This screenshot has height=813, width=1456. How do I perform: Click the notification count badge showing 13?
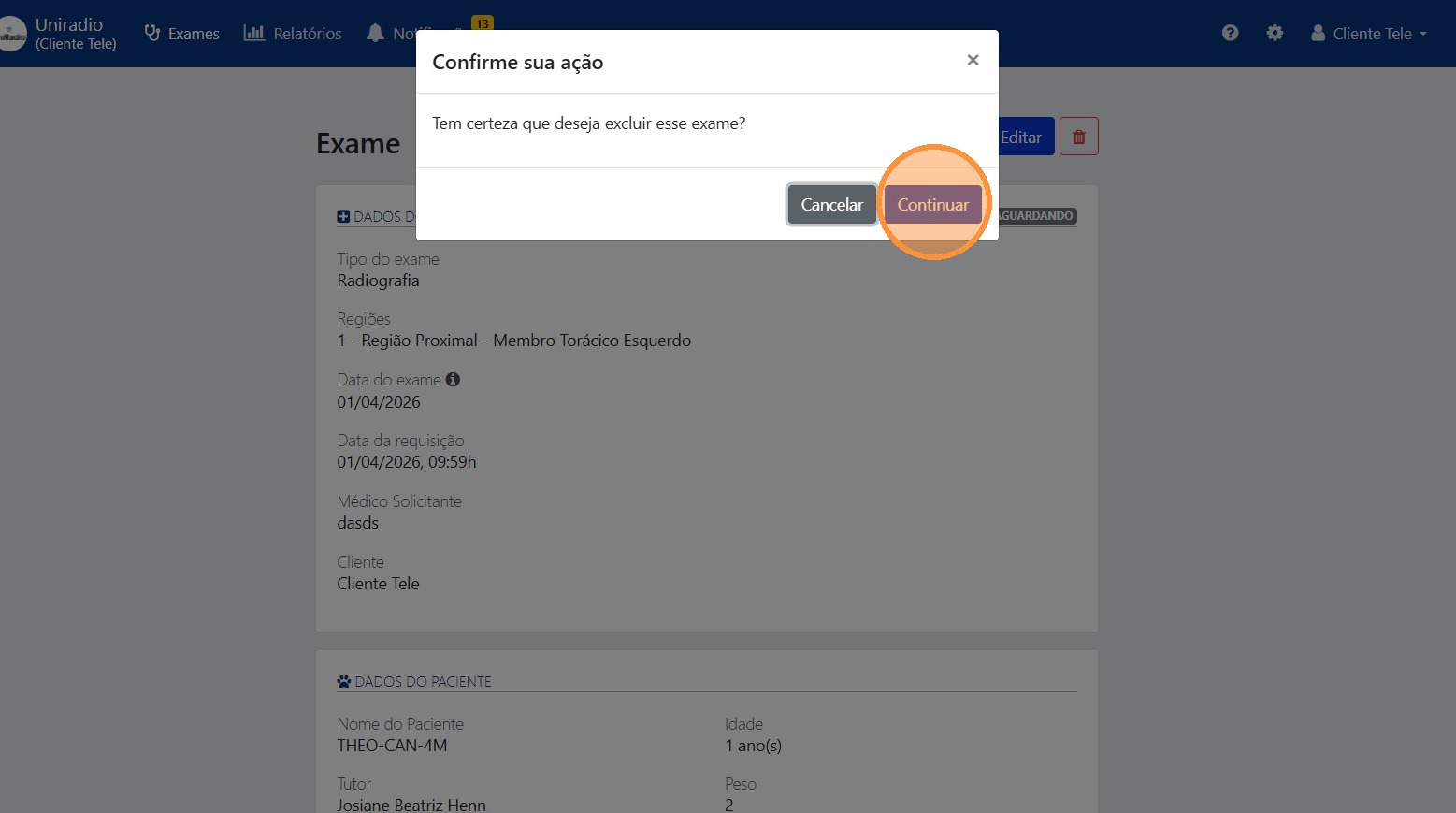pyautogui.click(x=481, y=23)
